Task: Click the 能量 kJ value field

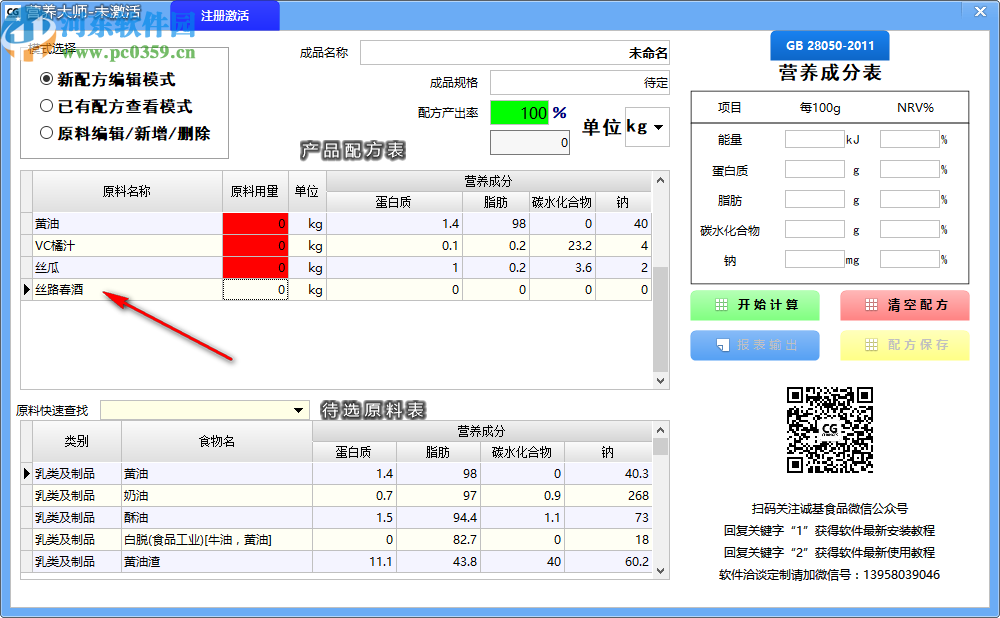Action: (x=814, y=139)
